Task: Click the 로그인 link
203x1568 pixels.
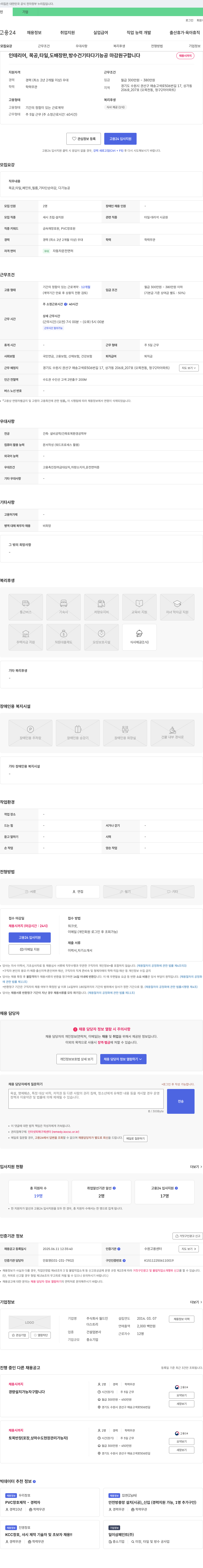Action: 190,20
